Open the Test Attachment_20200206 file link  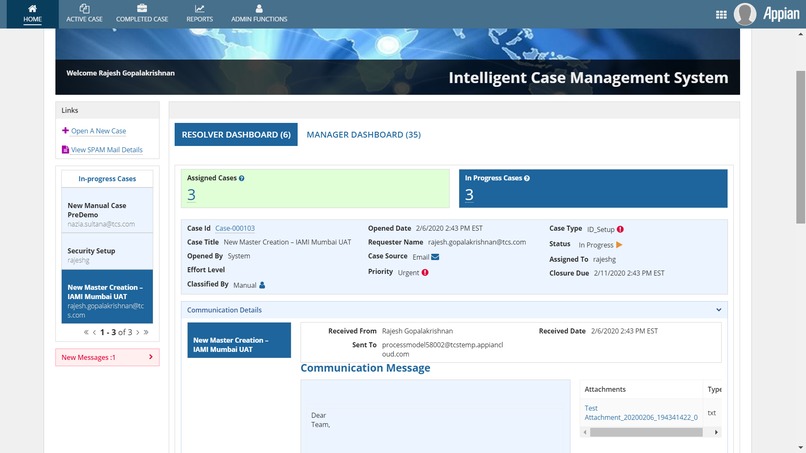pos(641,413)
